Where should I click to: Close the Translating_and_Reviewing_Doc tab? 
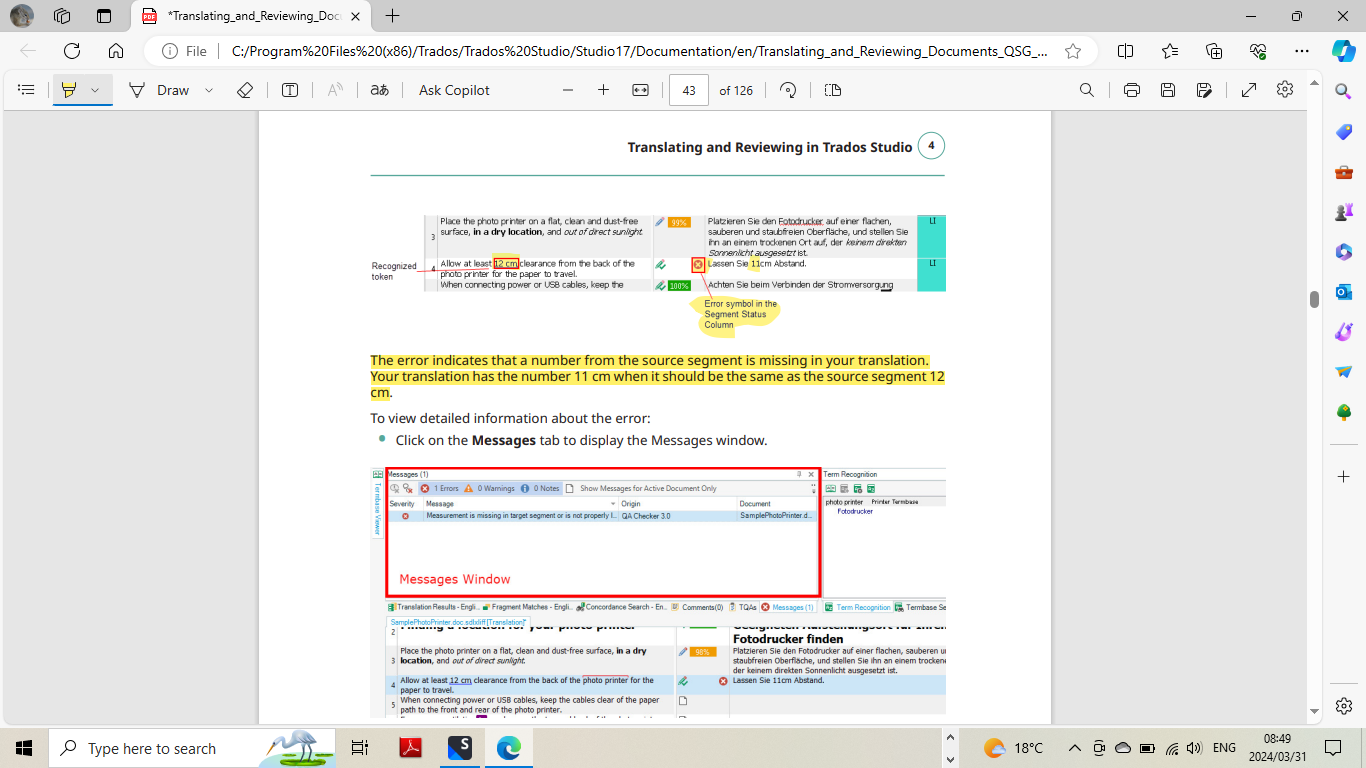(356, 16)
